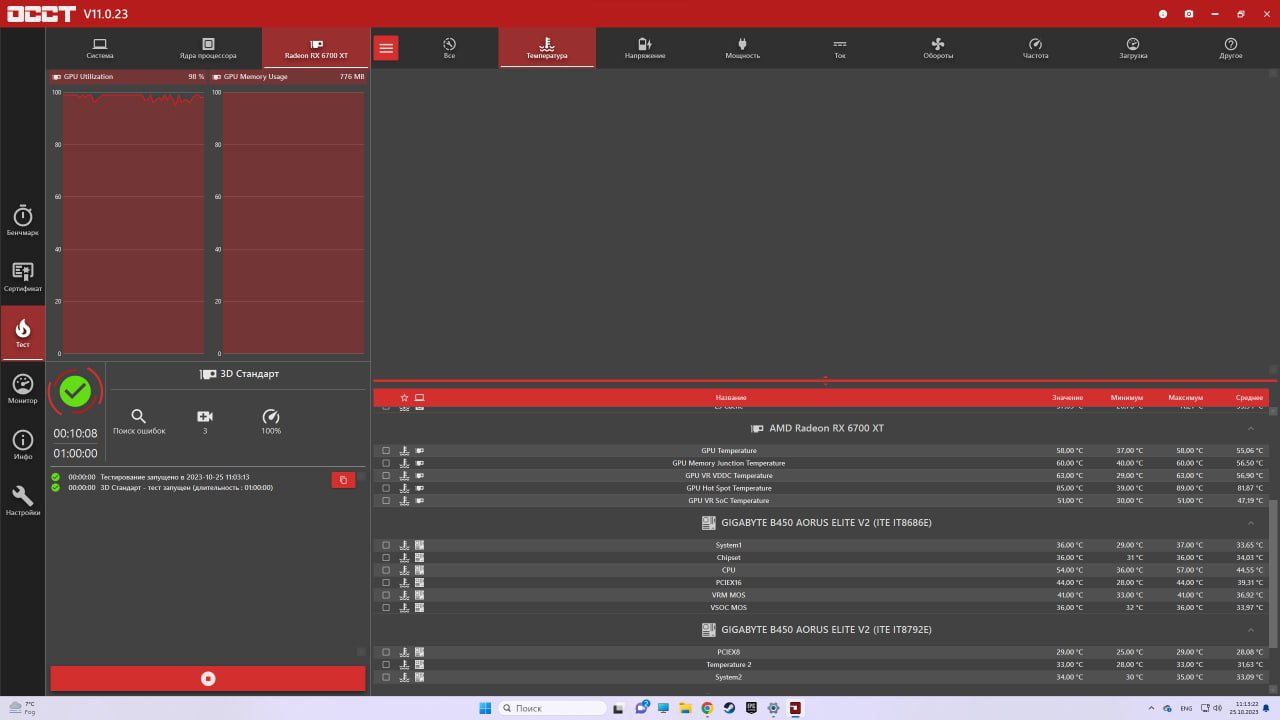Click the camera screenshot icon in title bar
The image size is (1280, 720).
1188,14
